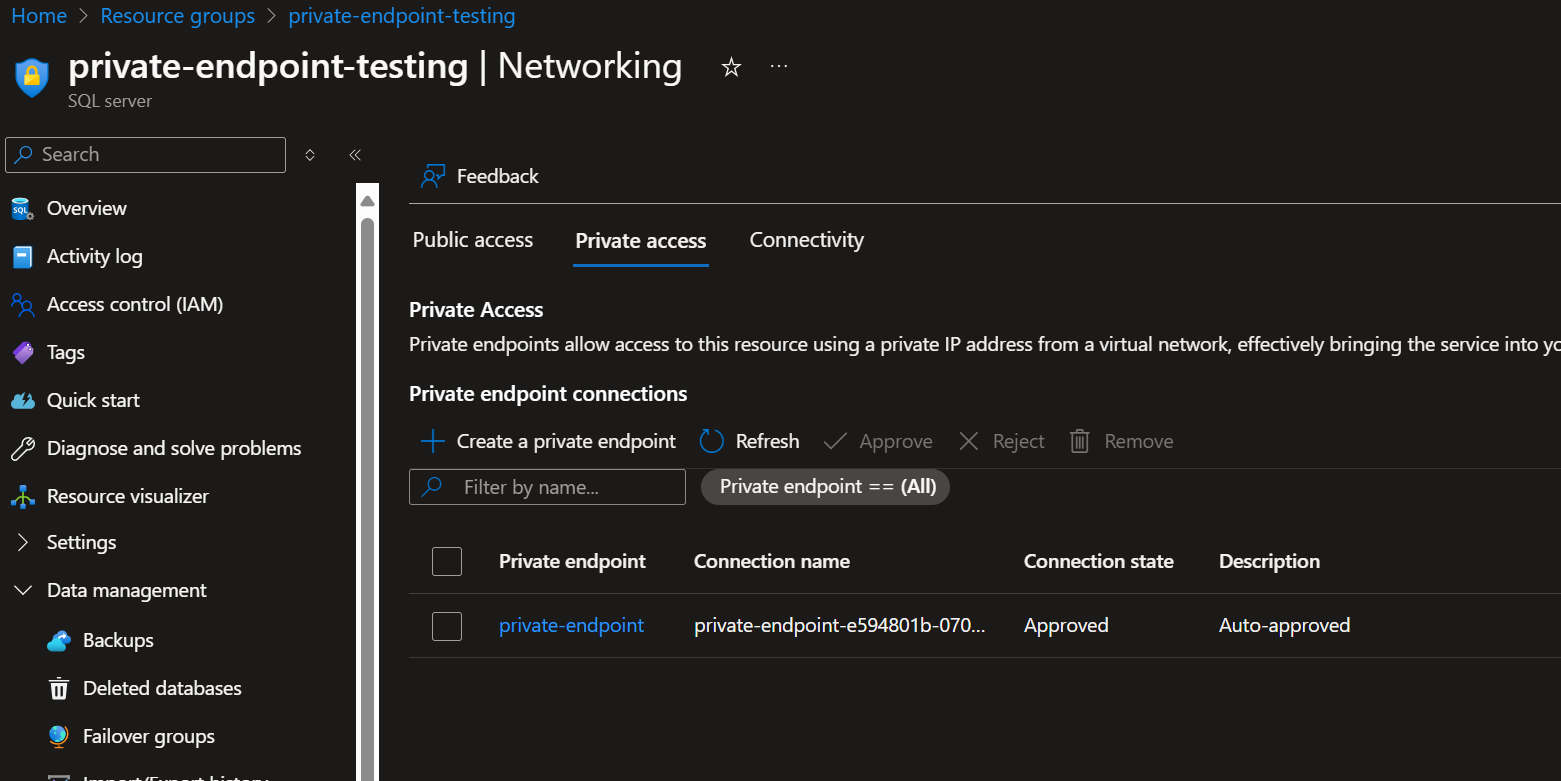
Task: Click the Approve checkmark icon
Action: point(835,441)
